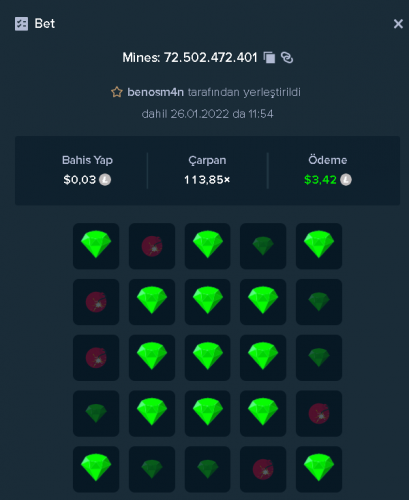Click row 4 column 1 dim gem tile
This screenshot has height=500, width=409.
click(96, 413)
